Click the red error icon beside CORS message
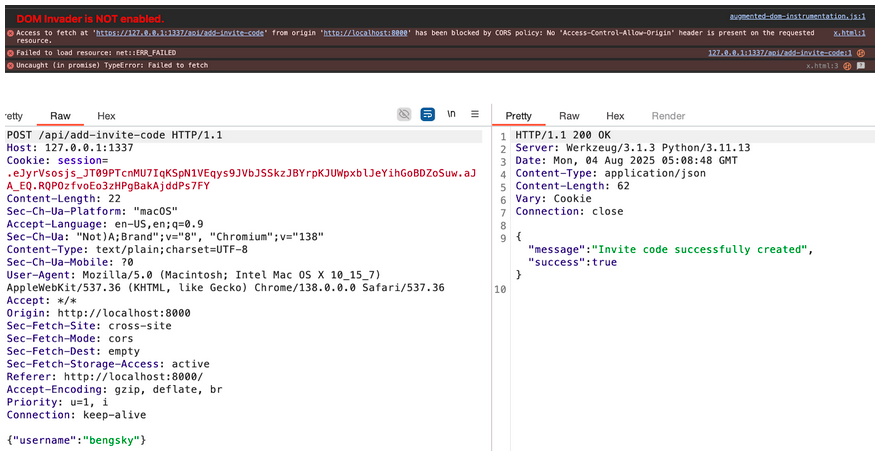882x472 pixels. [x=9, y=33]
